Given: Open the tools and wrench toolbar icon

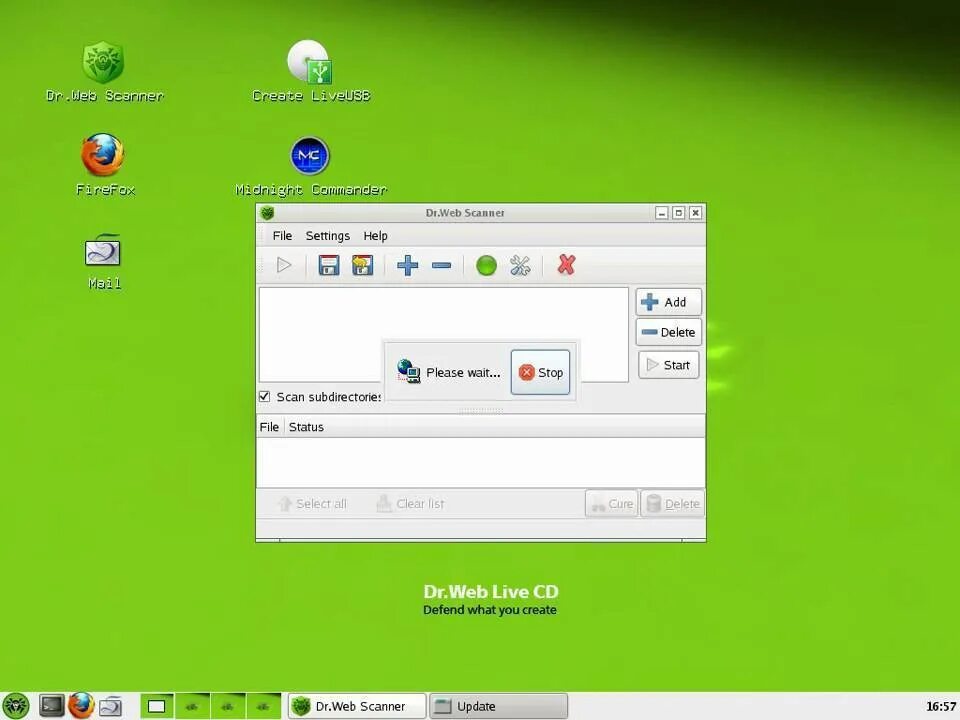Looking at the screenshot, I should coord(520,265).
